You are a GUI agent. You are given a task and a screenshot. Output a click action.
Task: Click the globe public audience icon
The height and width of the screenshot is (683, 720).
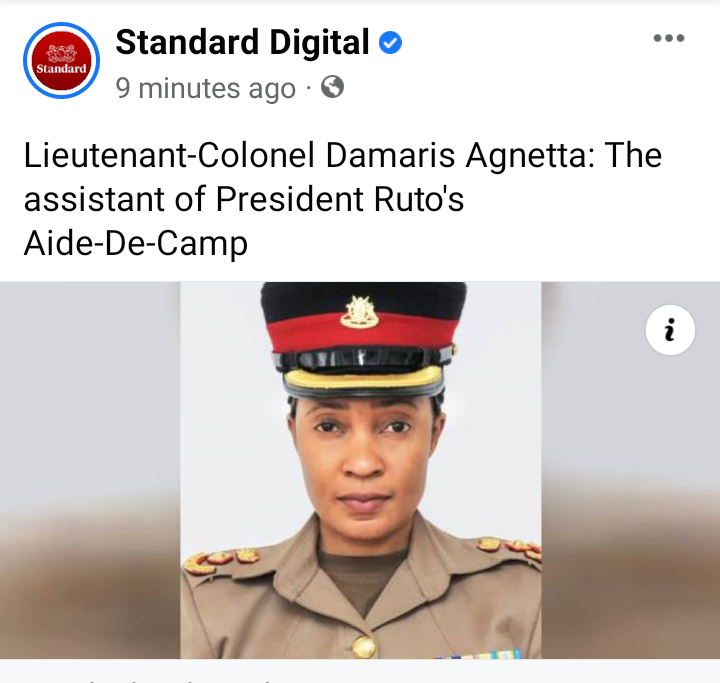(332, 87)
